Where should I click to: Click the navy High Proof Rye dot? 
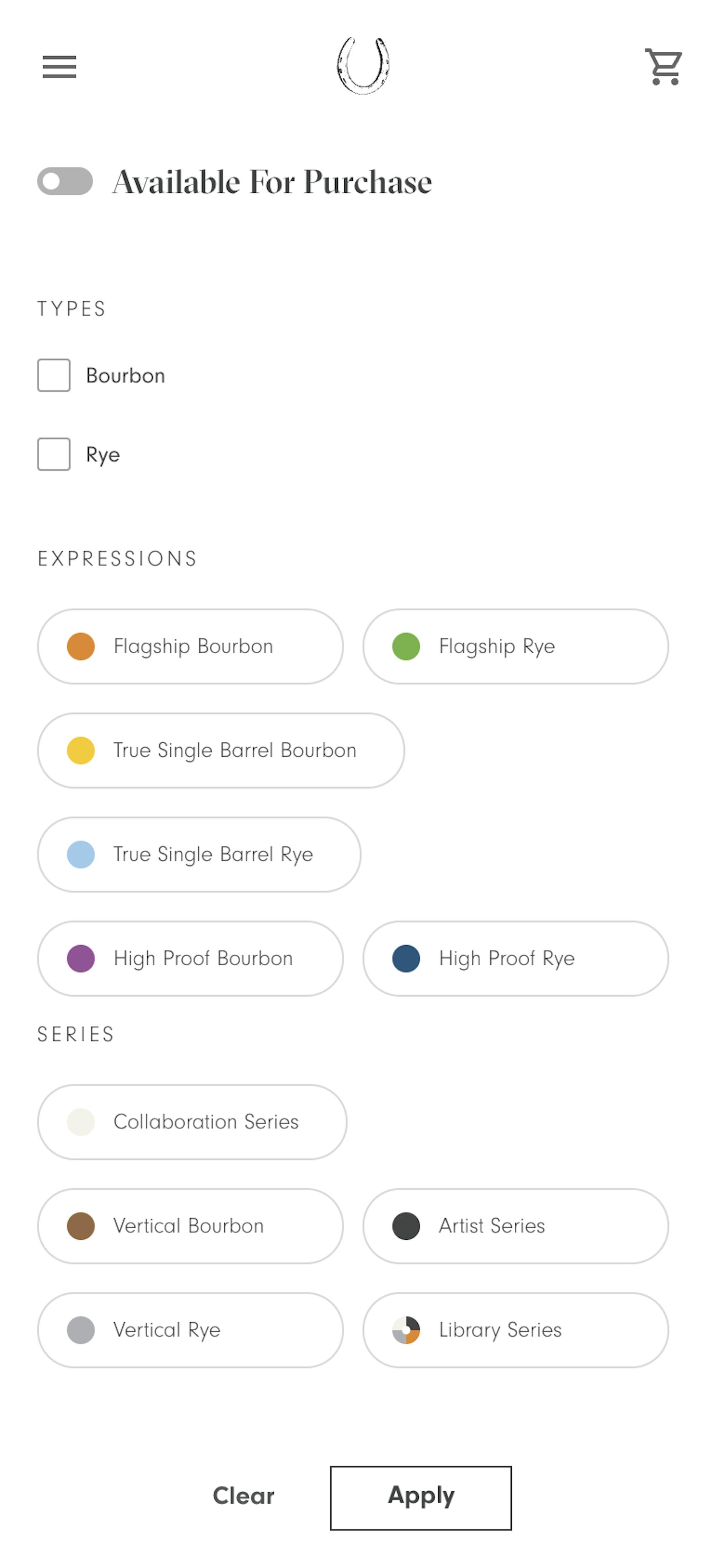pos(406,959)
